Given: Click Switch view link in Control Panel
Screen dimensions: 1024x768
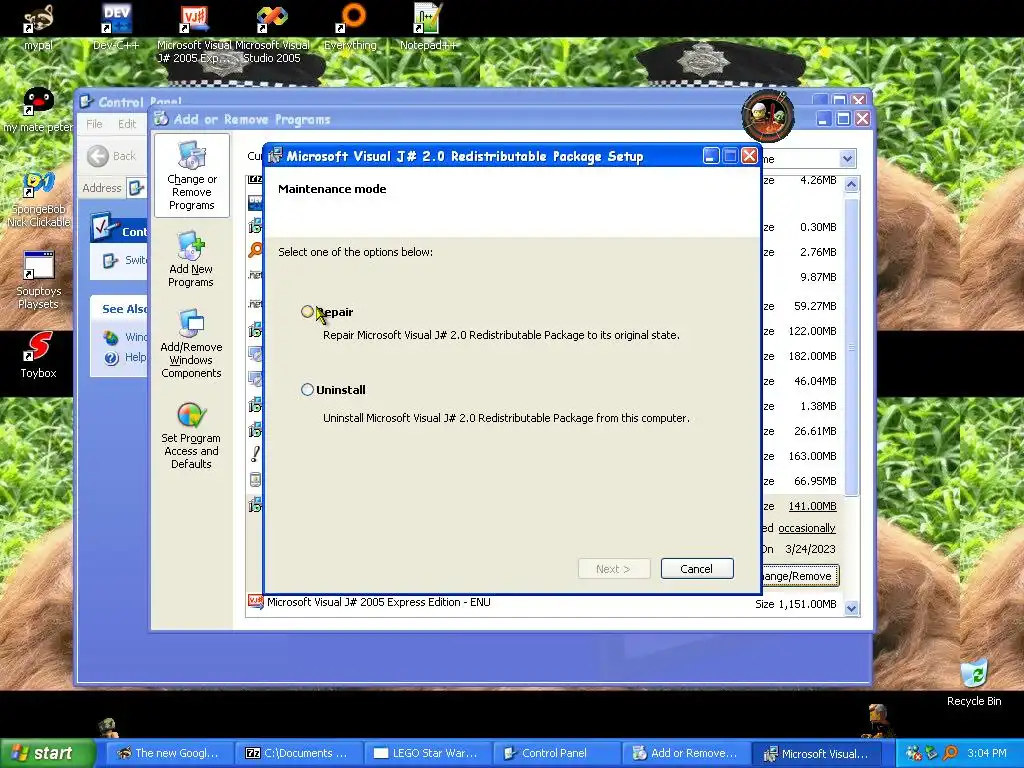Looking at the screenshot, I should click(x=135, y=260).
